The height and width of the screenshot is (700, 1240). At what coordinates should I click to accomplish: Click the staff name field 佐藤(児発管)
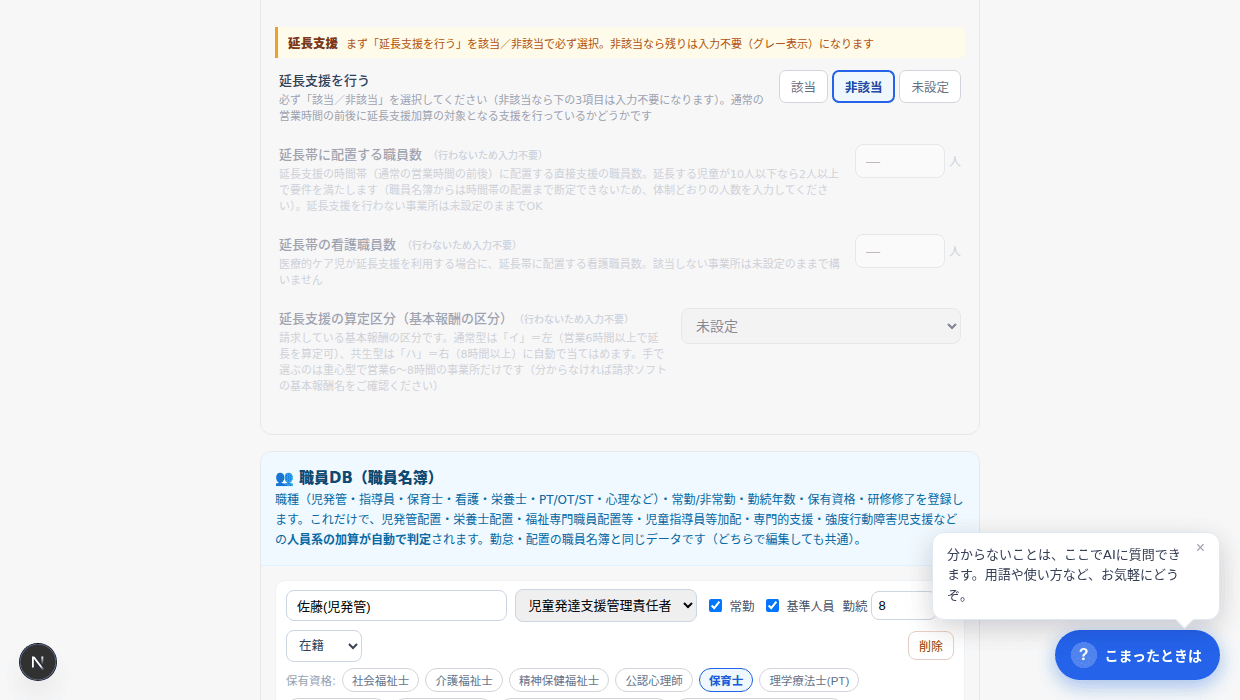[396, 606]
